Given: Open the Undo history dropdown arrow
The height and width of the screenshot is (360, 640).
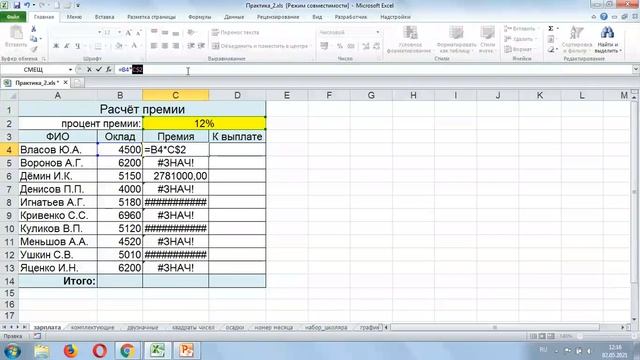Looking at the screenshot, I should pos(34,5).
